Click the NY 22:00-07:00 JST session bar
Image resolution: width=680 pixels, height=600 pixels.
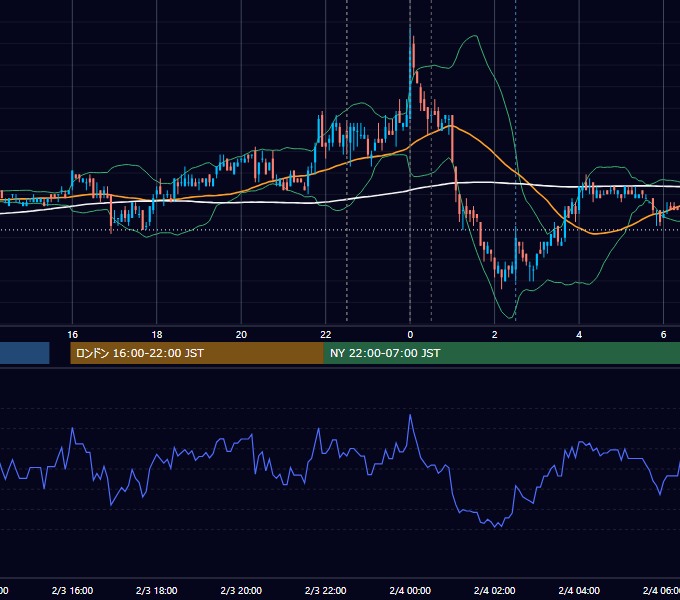[x=502, y=353]
